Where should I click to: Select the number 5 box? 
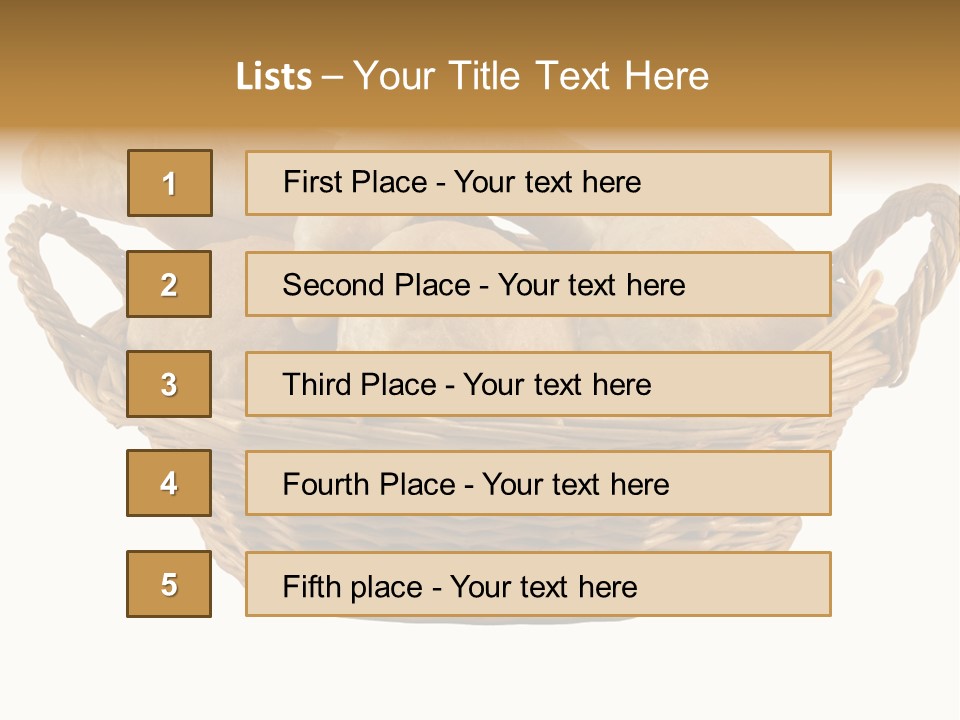169,584
